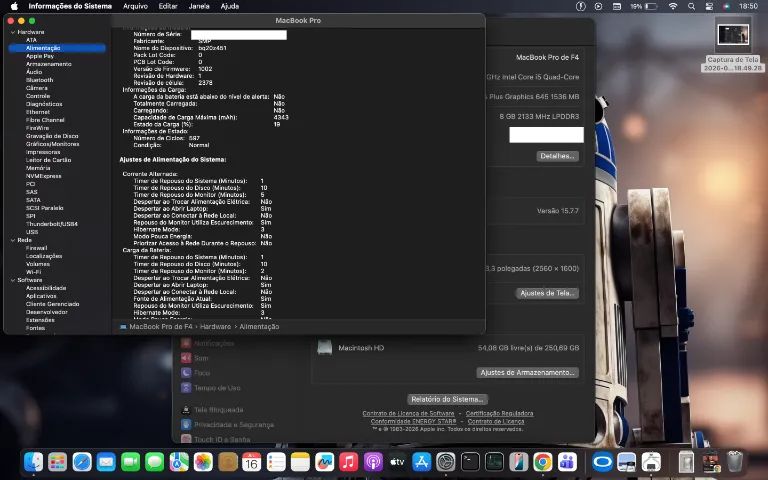
Task: Open Reminders from the Dock
Action: (x=276, y=462)
